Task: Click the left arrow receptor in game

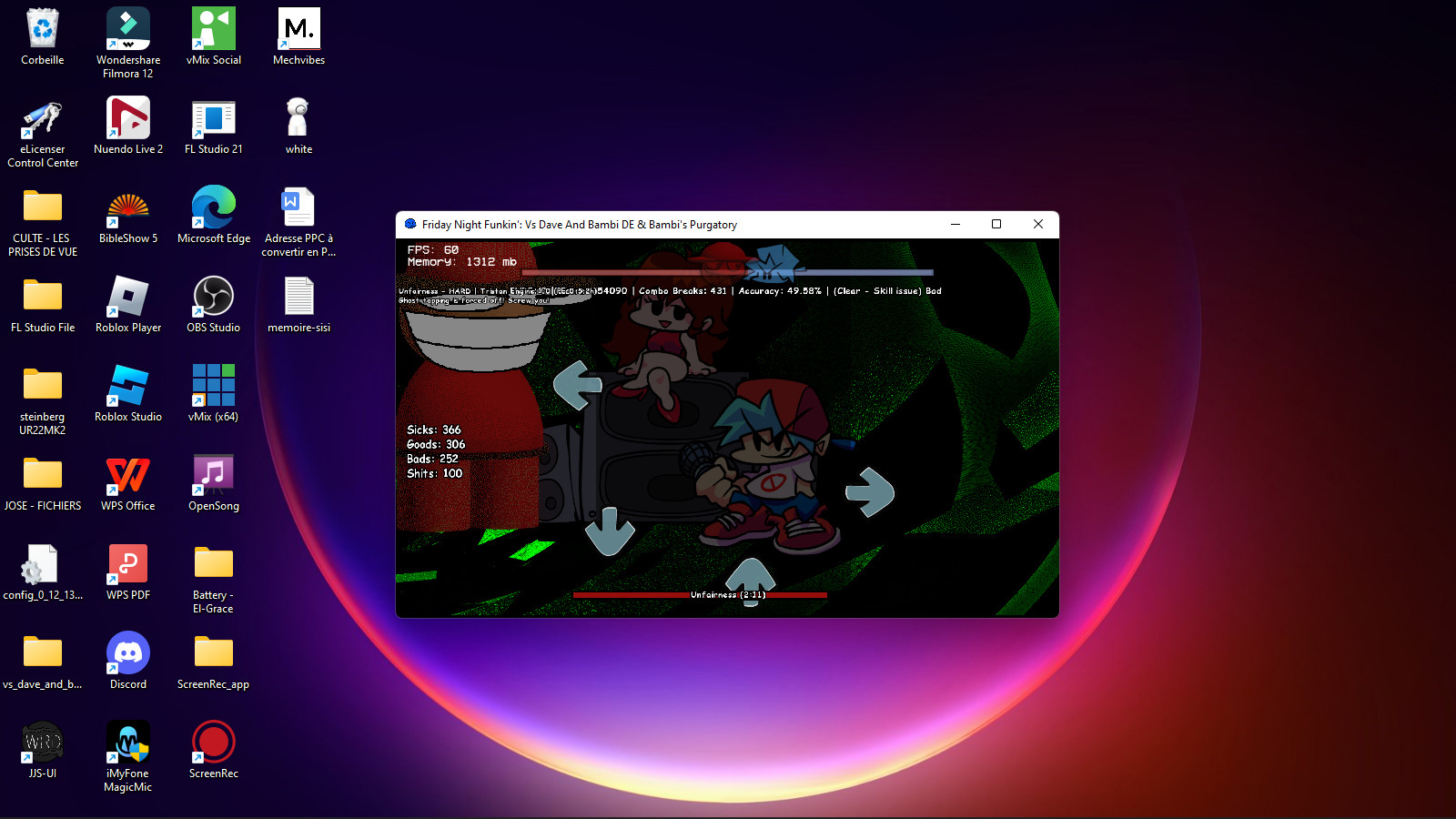Action: click(x=578, y=385)
